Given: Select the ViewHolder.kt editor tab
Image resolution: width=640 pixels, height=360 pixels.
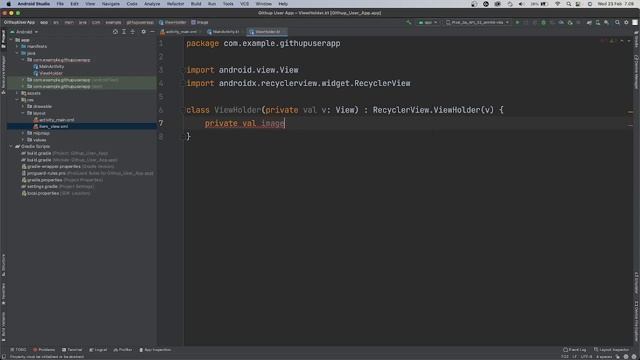Looking at the screenshot, I should [267, 32].
